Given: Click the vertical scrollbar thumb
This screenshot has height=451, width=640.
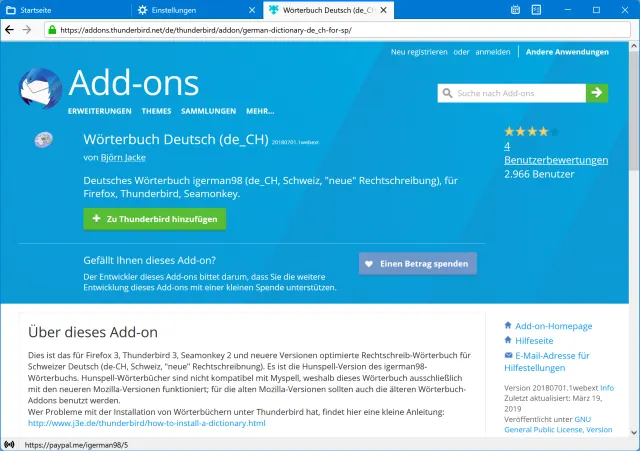Looking at the screenshot, I should tap(634, 110).
